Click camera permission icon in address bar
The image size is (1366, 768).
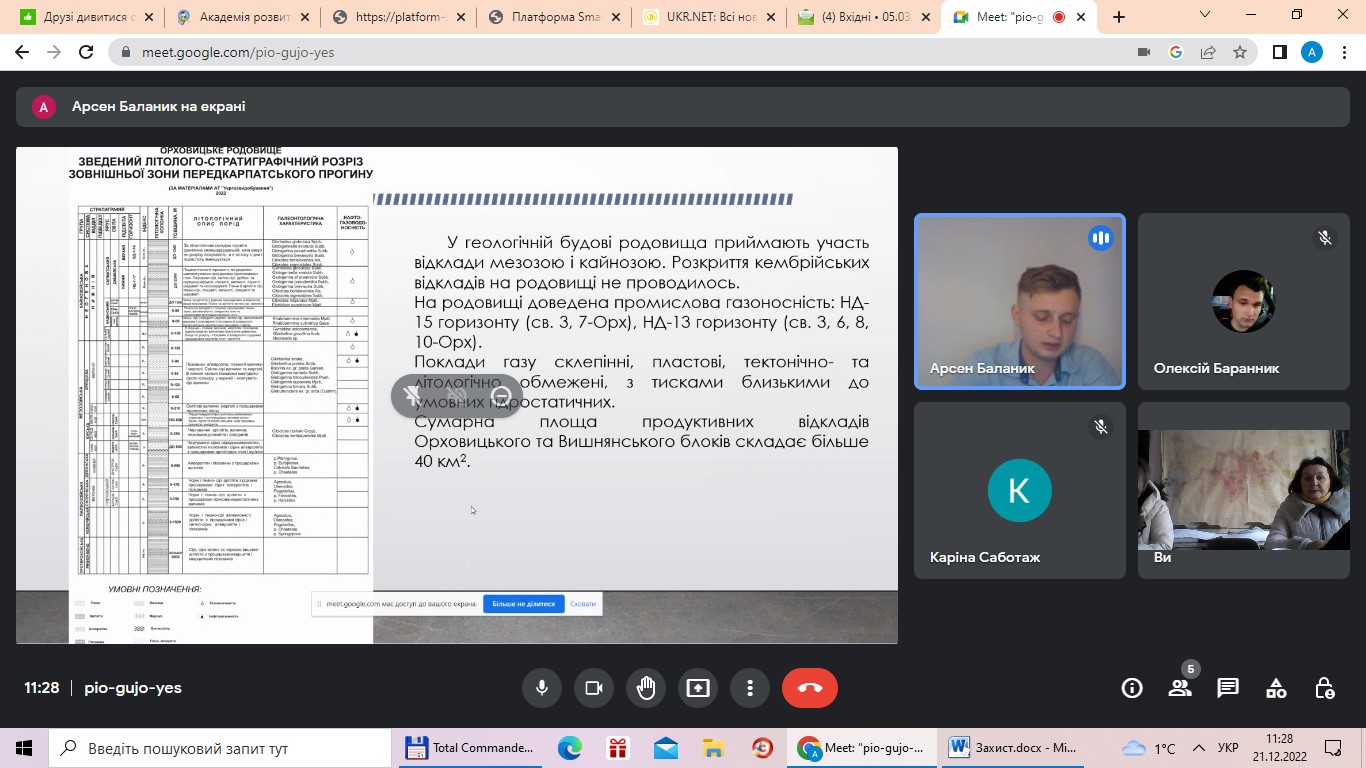(1144, 53)
